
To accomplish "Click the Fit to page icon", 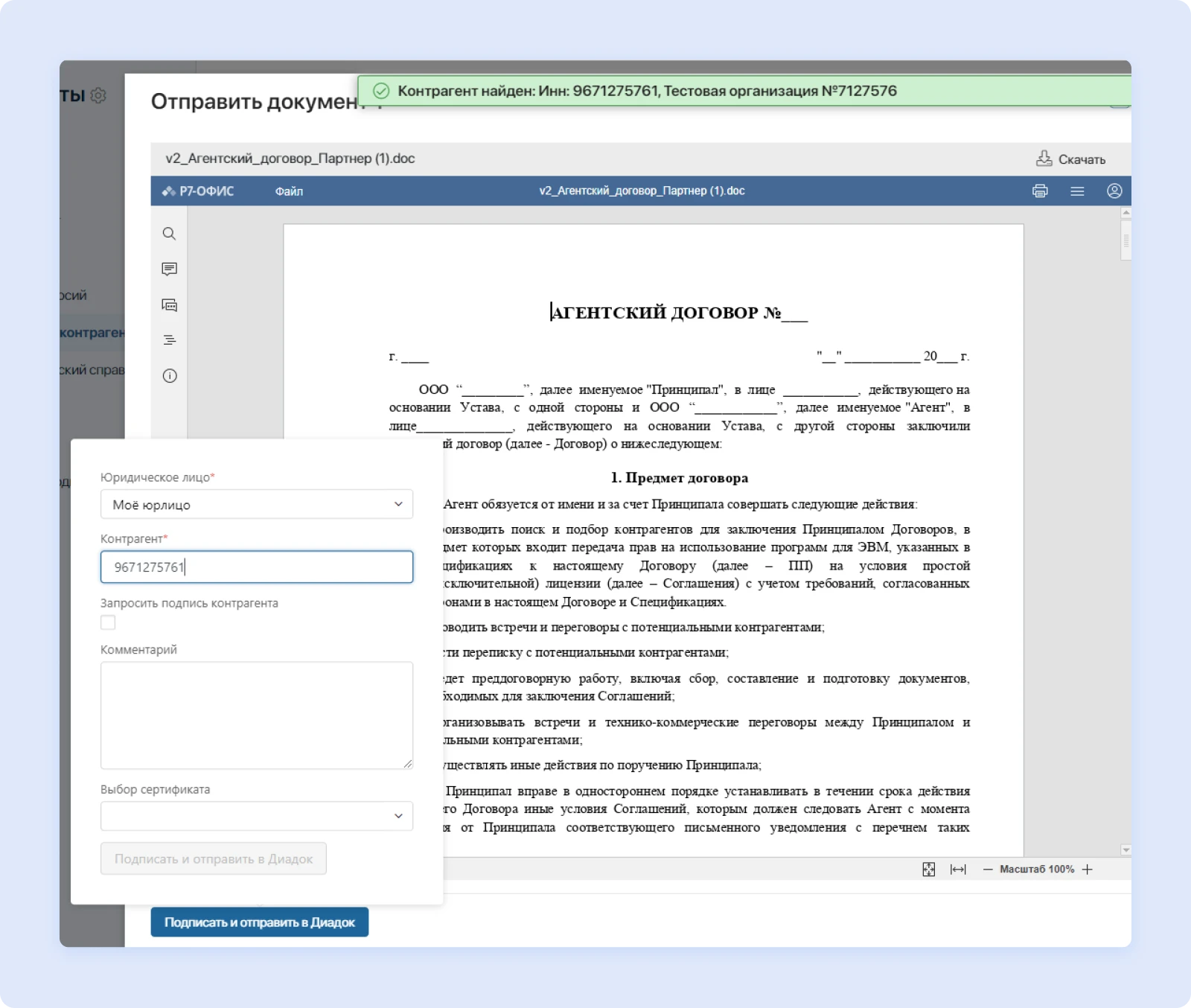I will pyautogui.click(x=929, y=869).
